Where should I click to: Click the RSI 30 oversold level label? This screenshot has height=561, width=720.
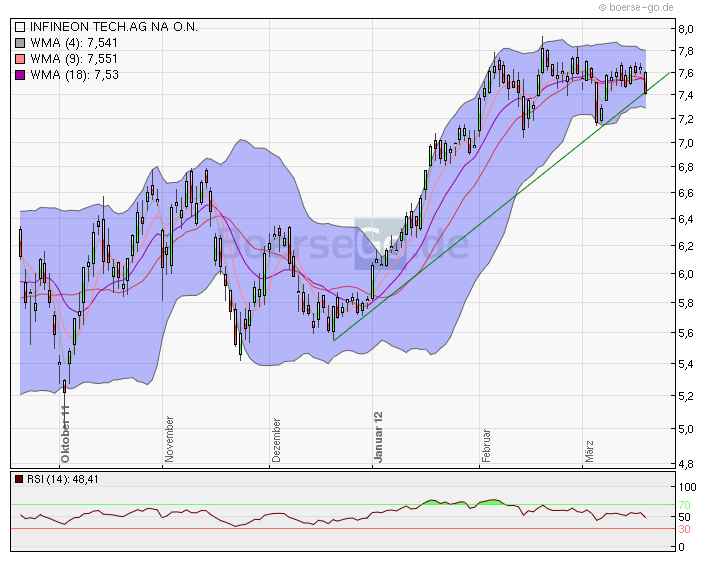click(x=684, y=529)
